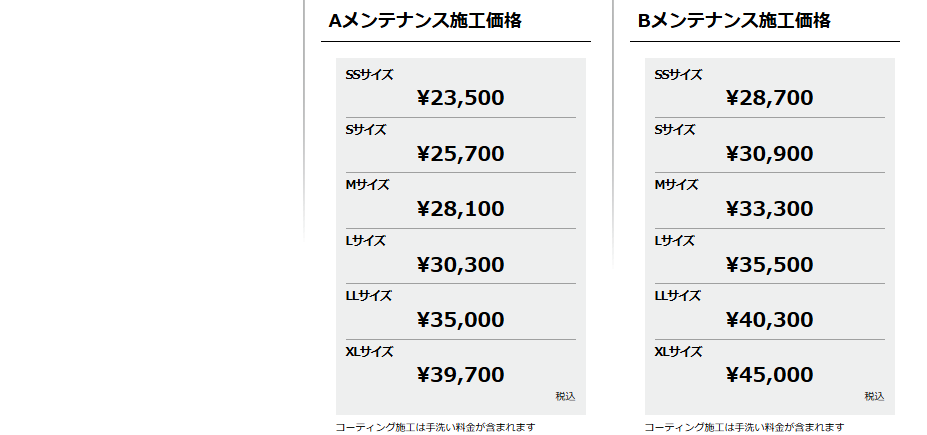This screenshot has height=435, width=927.
Task: Select the ¥33,300 price
Action: [769, 209]
